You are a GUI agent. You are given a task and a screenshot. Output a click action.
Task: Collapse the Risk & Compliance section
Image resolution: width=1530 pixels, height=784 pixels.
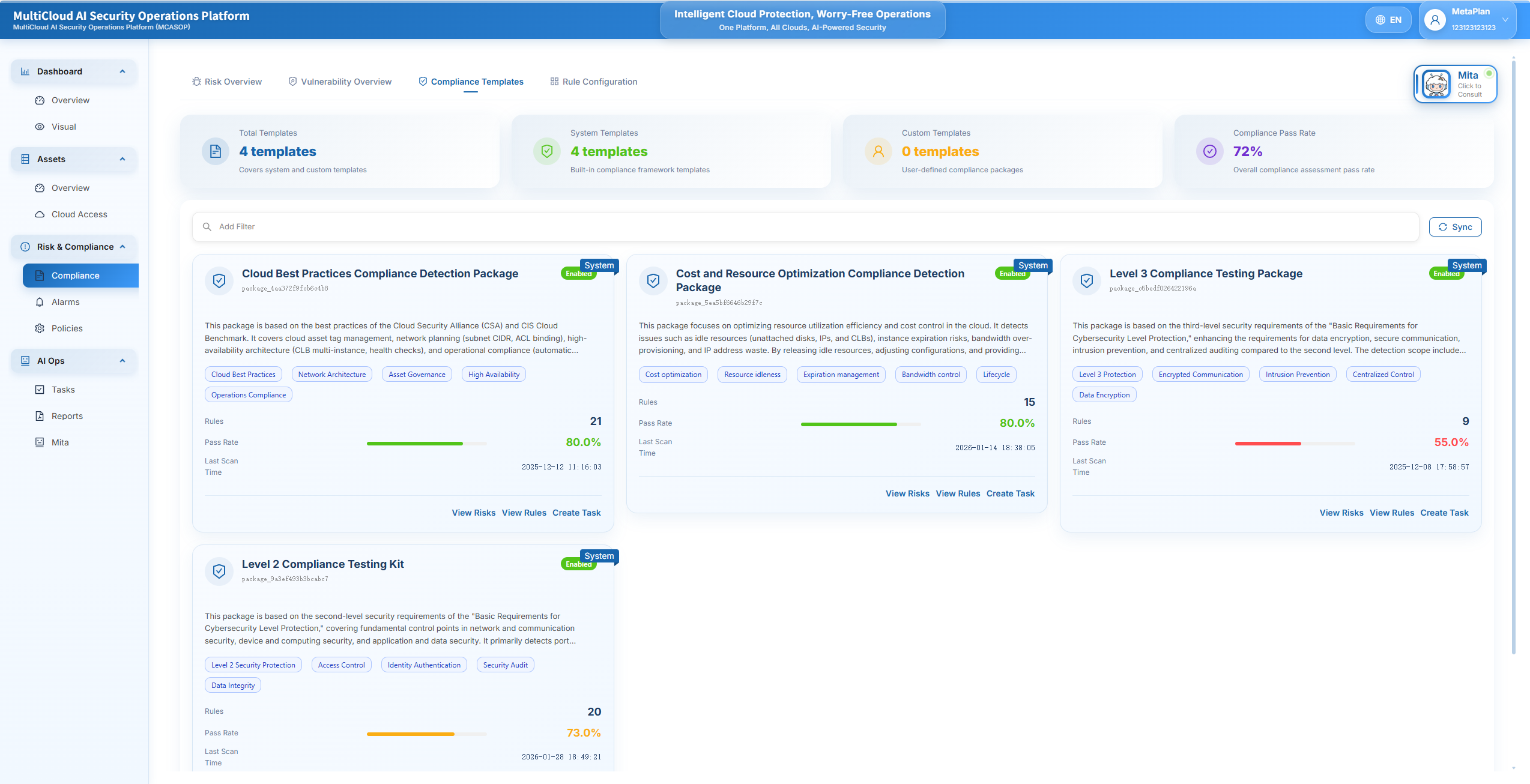point(122,247)
